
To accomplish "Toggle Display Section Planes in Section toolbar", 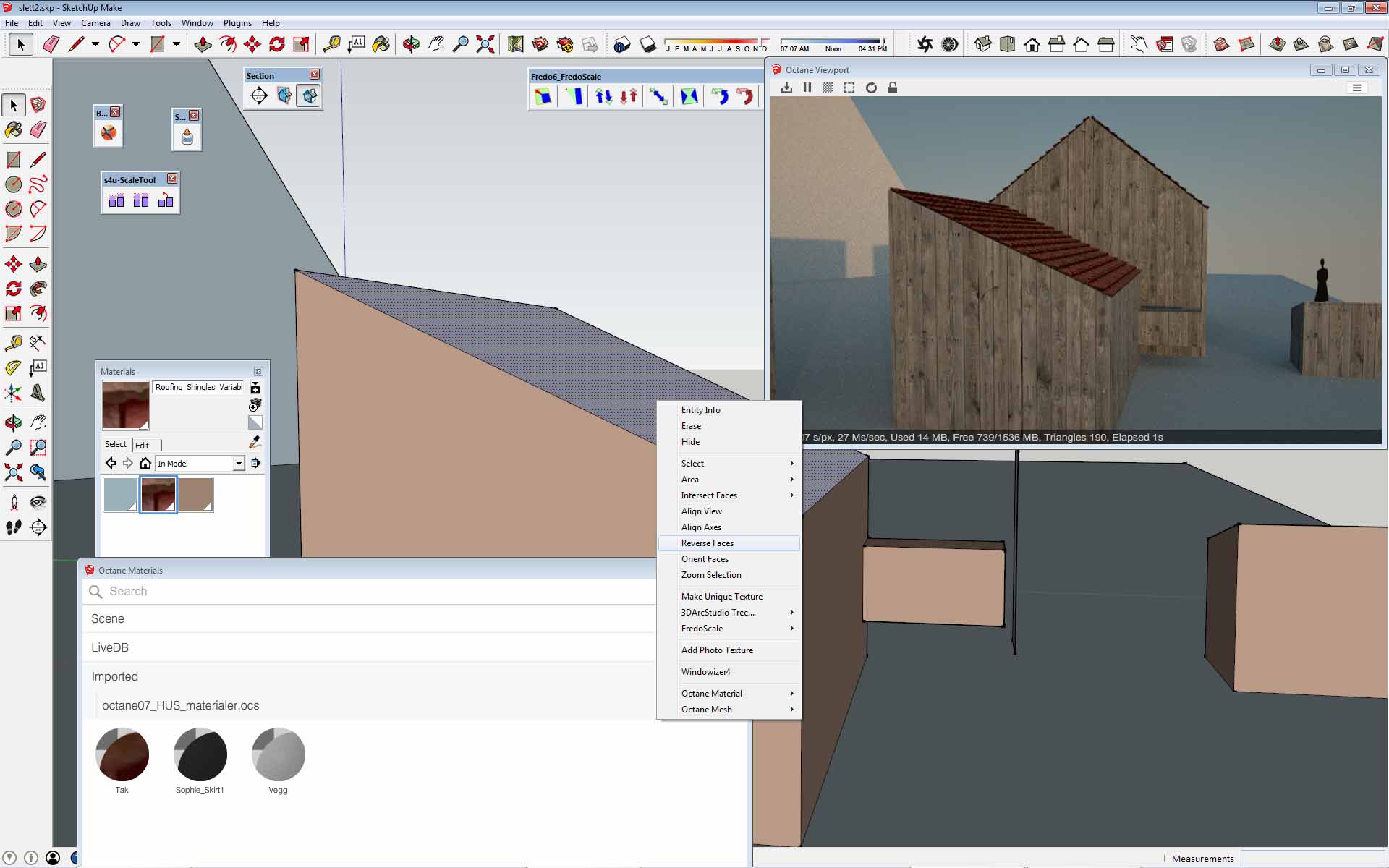I will point(284,95).
